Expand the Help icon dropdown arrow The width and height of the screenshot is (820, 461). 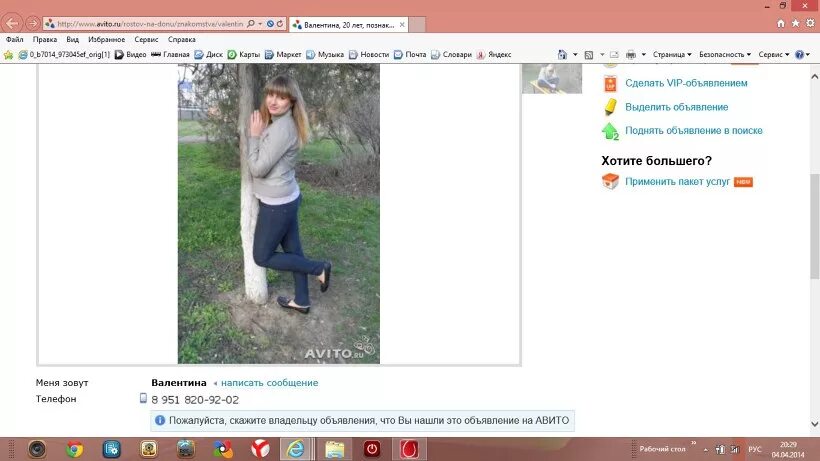coord(808,54)
